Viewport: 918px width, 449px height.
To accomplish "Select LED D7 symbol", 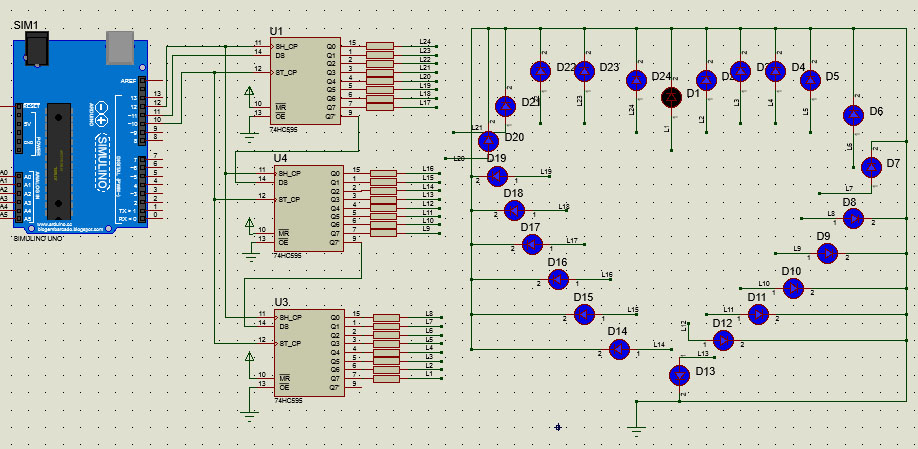I will click(871, 167).
